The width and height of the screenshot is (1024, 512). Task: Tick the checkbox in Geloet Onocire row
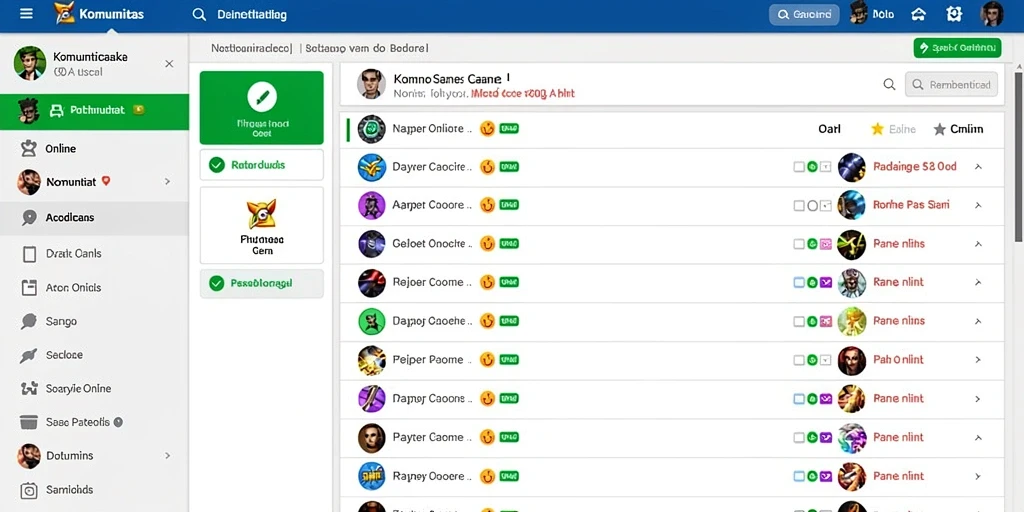(x=799, y=244)
